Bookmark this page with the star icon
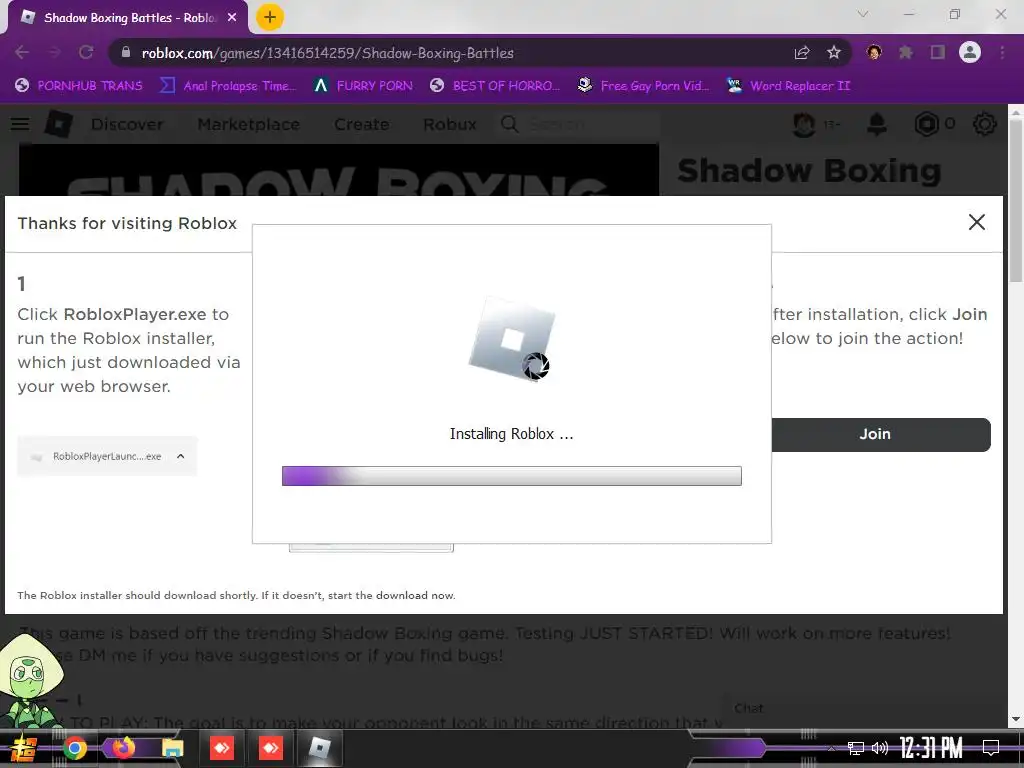This screenshot has width=1024, height=768. pos(834,52)
